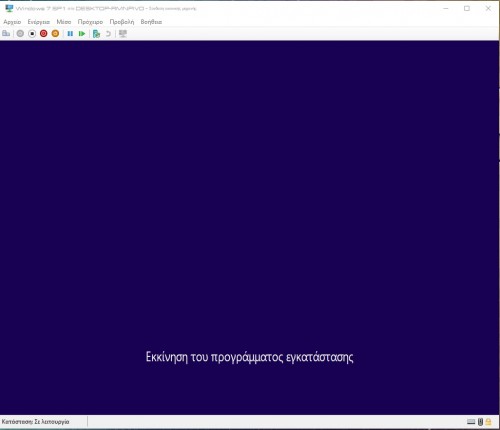
Task: Pause the virtual machine
Action: point(70,34)
